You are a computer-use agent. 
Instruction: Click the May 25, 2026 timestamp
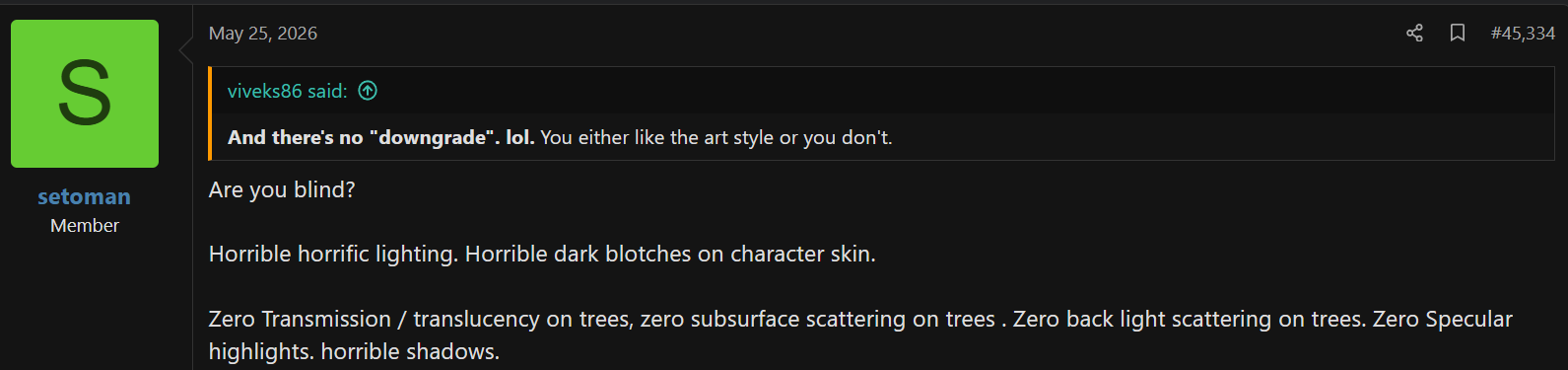point(263,34)
